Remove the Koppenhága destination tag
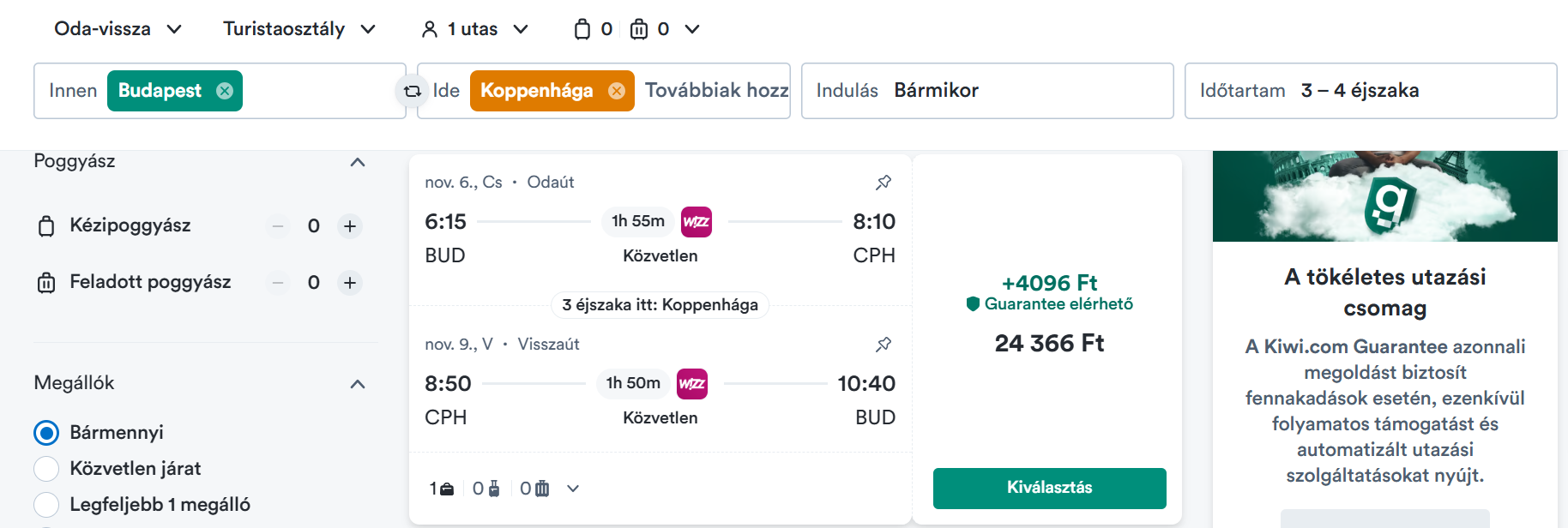This screenshot has height=528, width=1568. [x=617, y=91]
